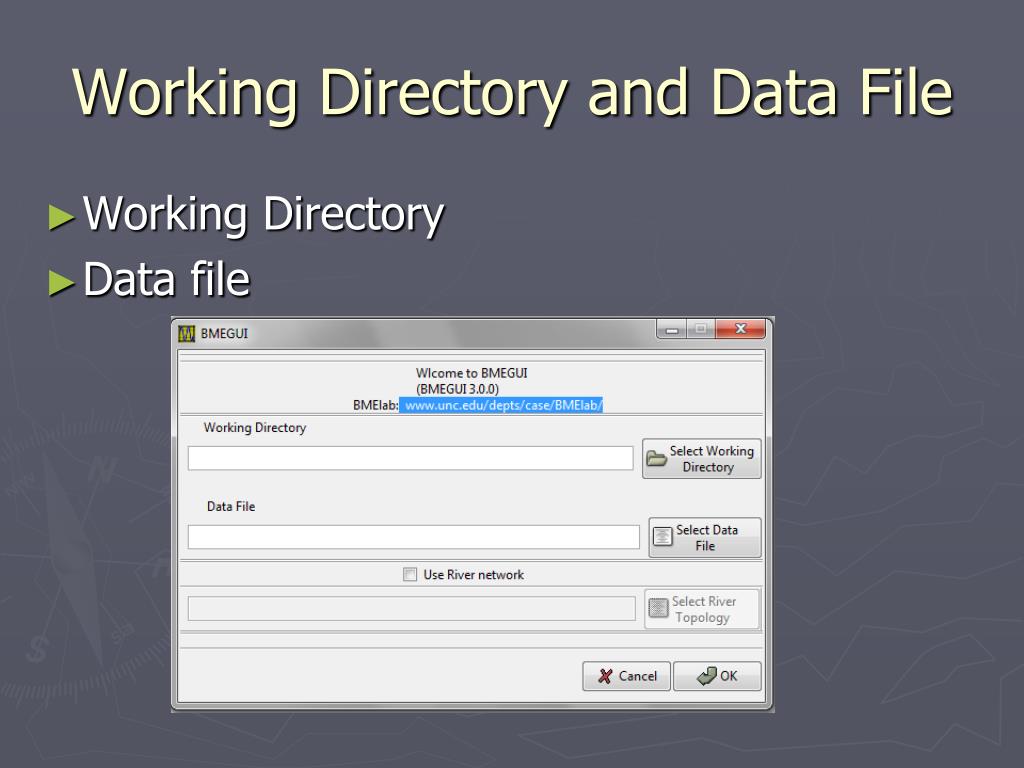The image size is (1024, 768).
Task: Close the BMEGUI window
Action: (x=740, y=328)
